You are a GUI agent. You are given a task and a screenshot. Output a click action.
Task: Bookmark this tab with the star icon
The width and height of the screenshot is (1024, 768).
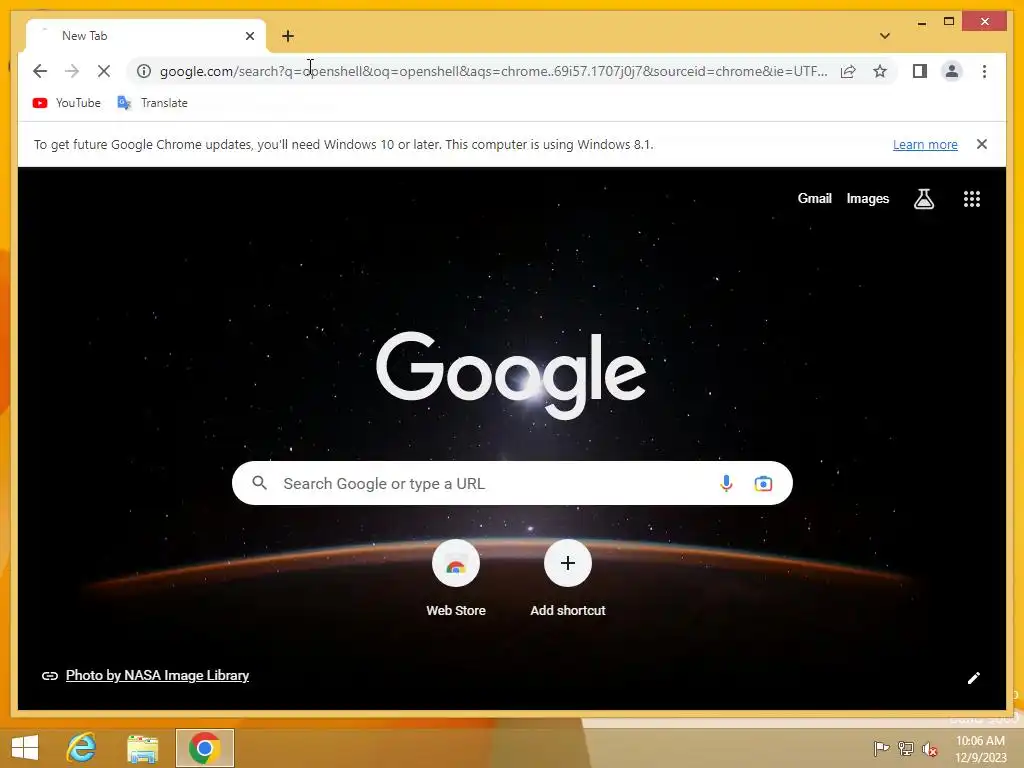pyautogui.click(x=880, y=71)
